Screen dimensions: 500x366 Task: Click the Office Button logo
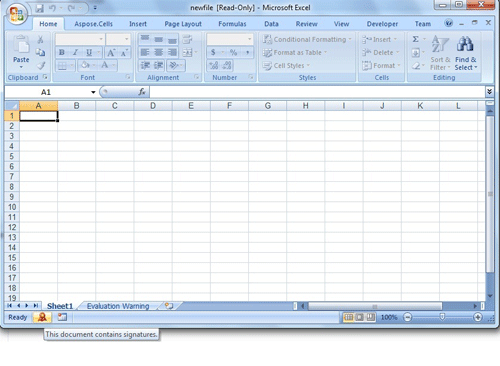pos(17,14)
